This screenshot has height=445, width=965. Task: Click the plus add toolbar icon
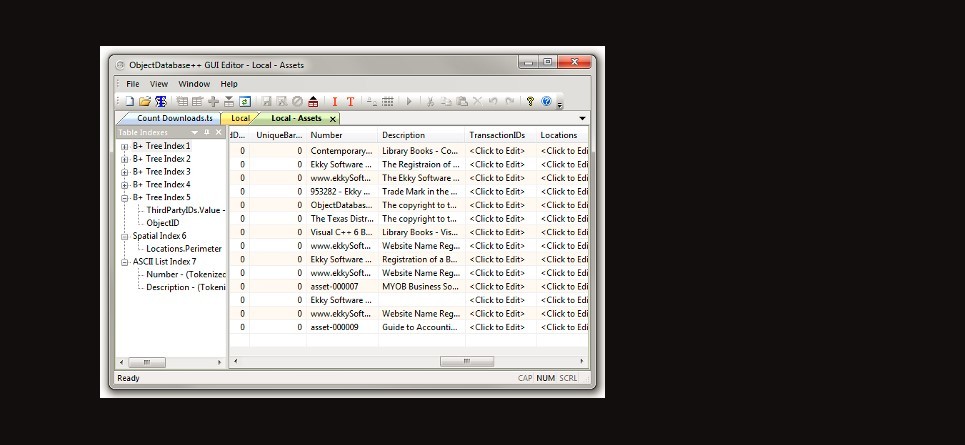212,101
